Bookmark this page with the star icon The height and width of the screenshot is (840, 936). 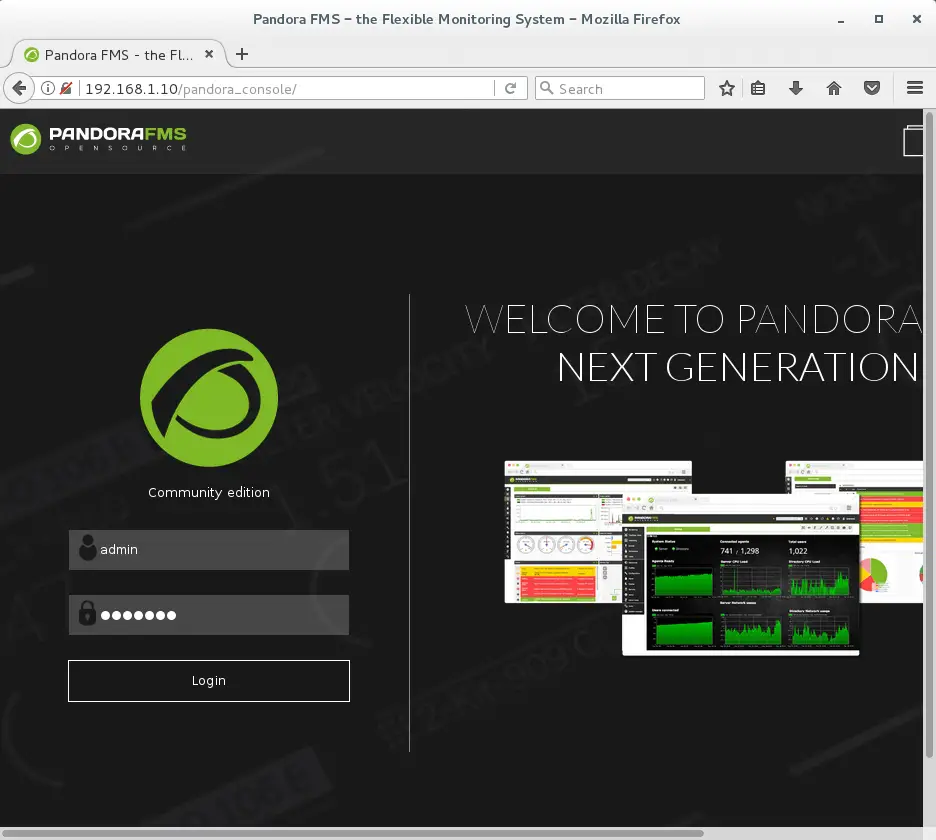pos(726,88)
